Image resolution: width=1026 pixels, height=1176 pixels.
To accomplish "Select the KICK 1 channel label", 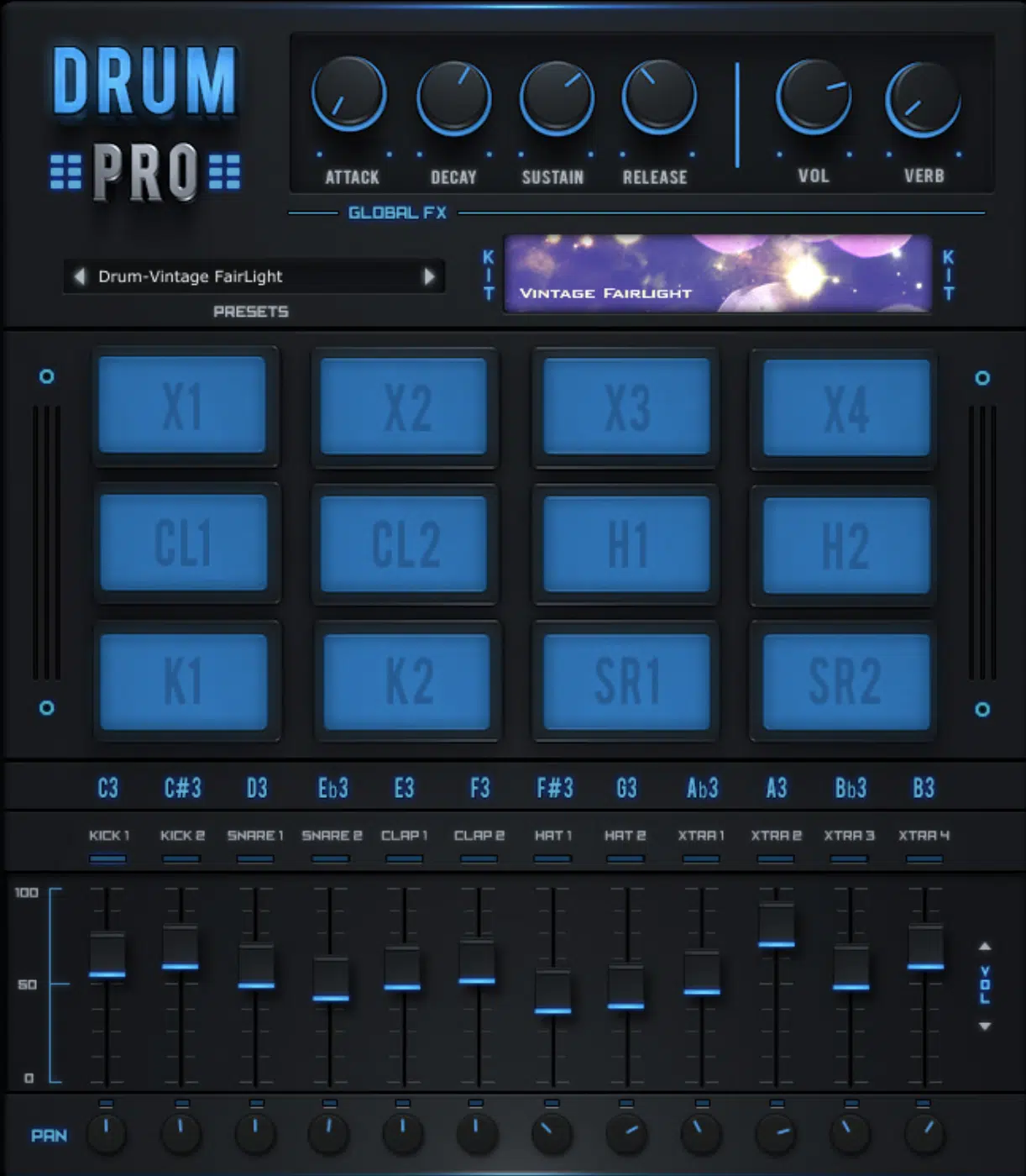I will click(109, 836).
